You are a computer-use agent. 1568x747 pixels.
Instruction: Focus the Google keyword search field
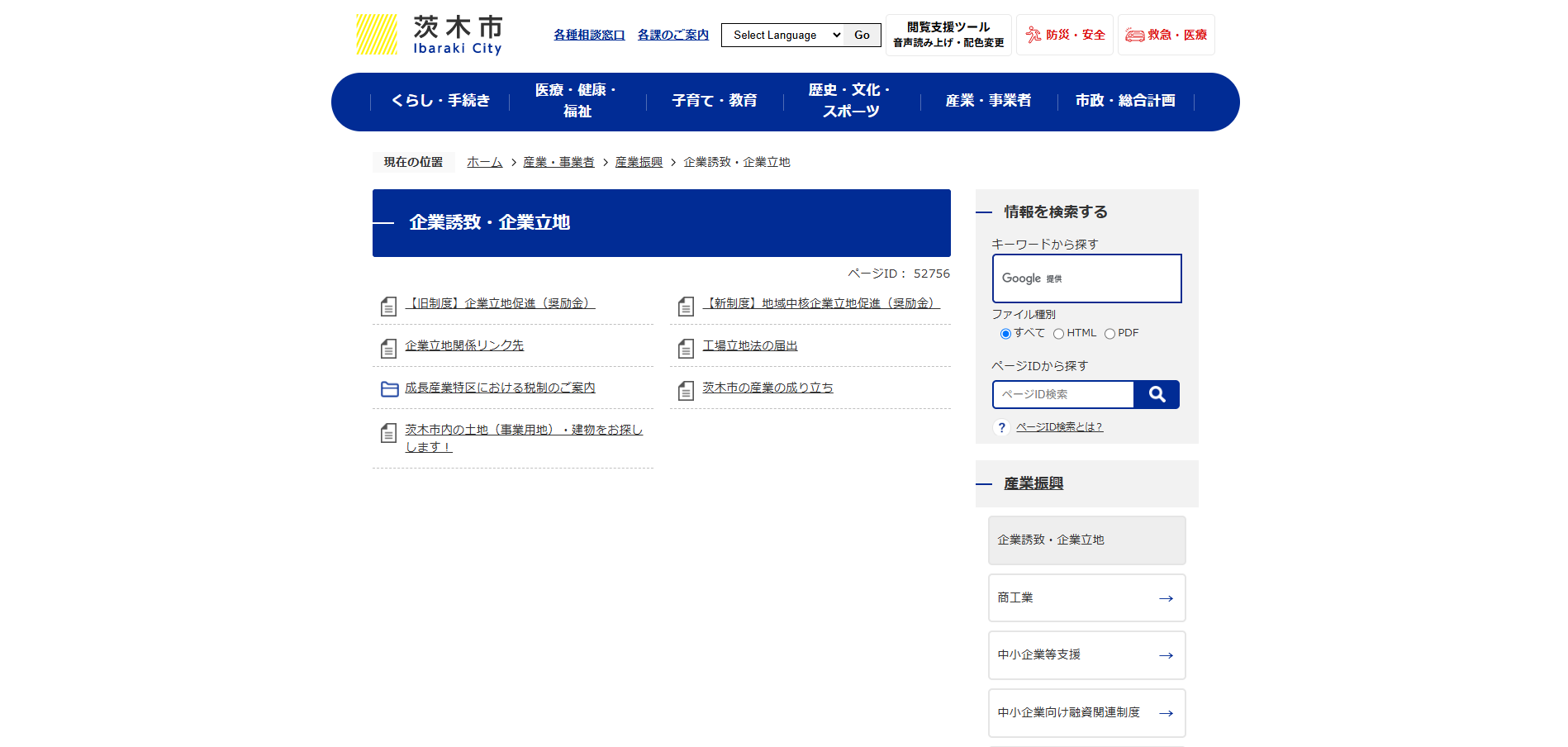pyautogui.click(x=1087, y=278)
